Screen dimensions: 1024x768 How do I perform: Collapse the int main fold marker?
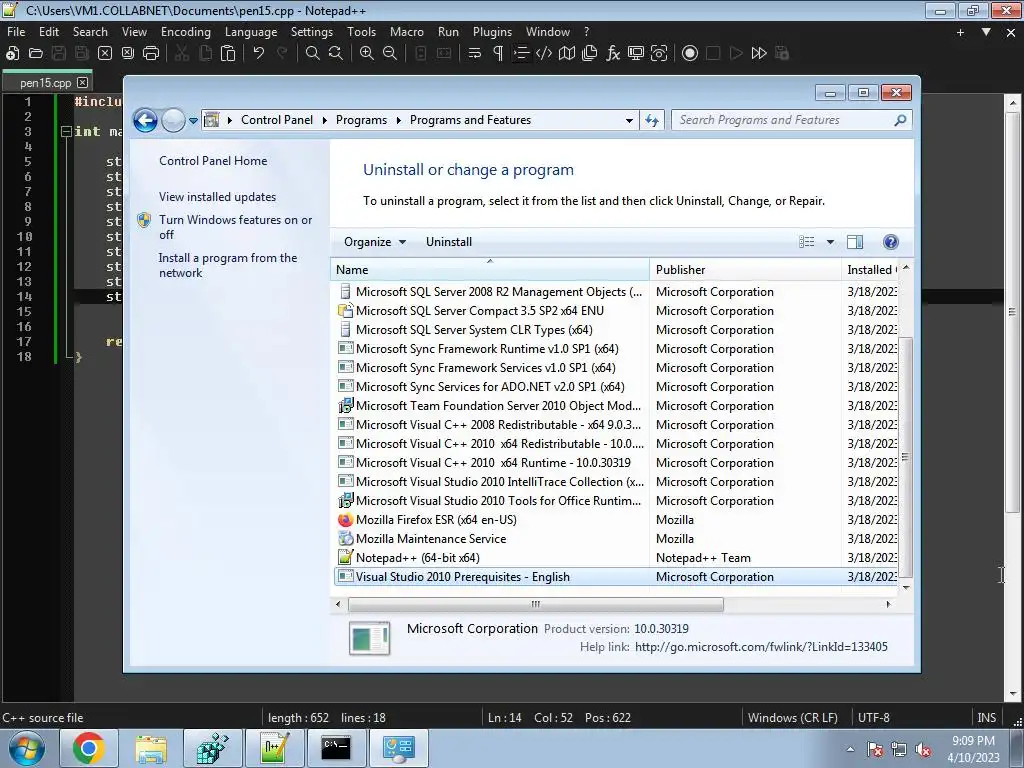65,131
